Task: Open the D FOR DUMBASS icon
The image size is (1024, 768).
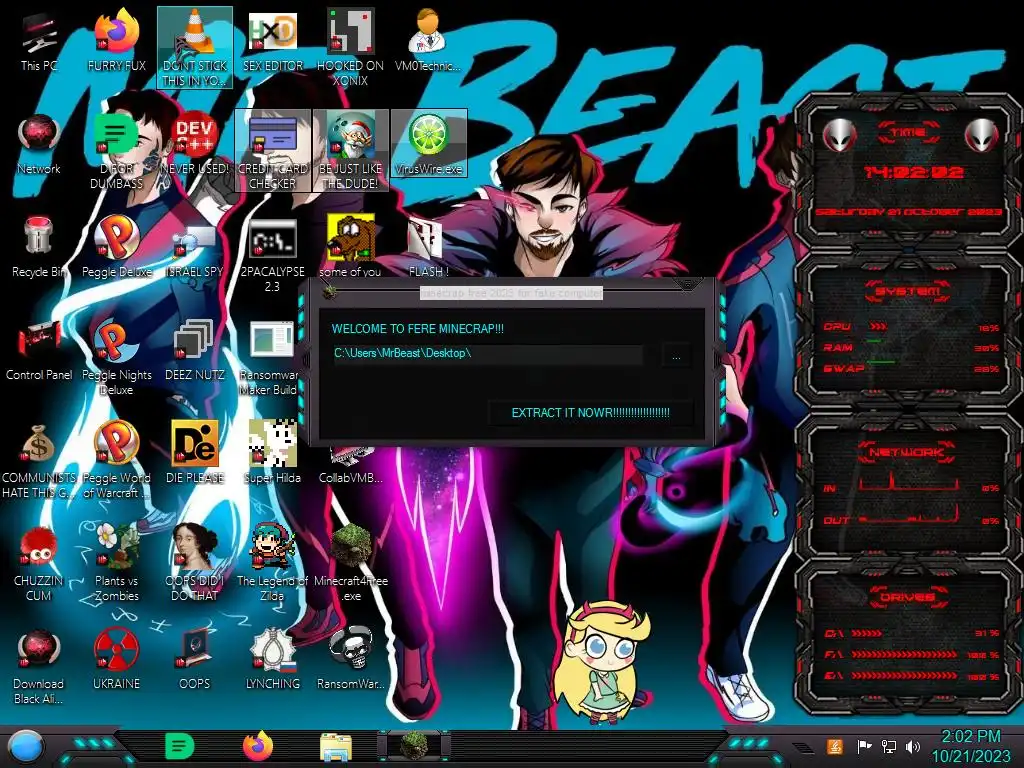Action: pos(116,151)
